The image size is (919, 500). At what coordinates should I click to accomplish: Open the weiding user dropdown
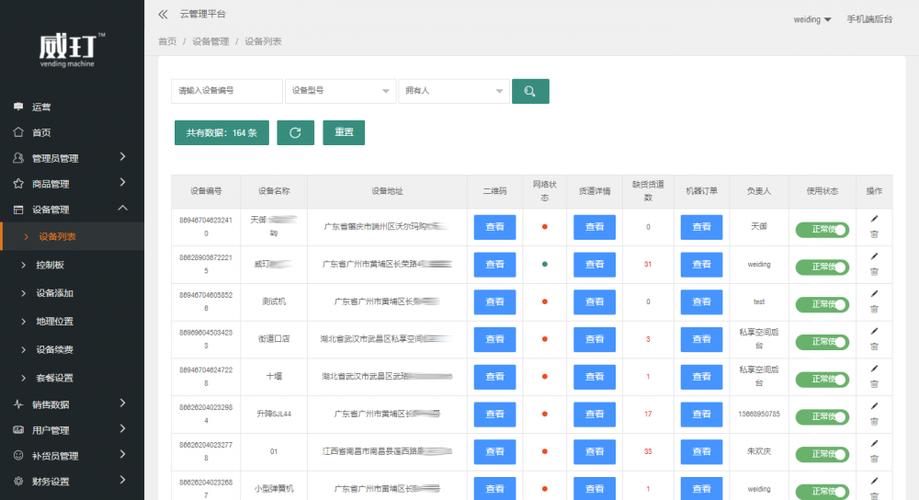coord(812,19)
